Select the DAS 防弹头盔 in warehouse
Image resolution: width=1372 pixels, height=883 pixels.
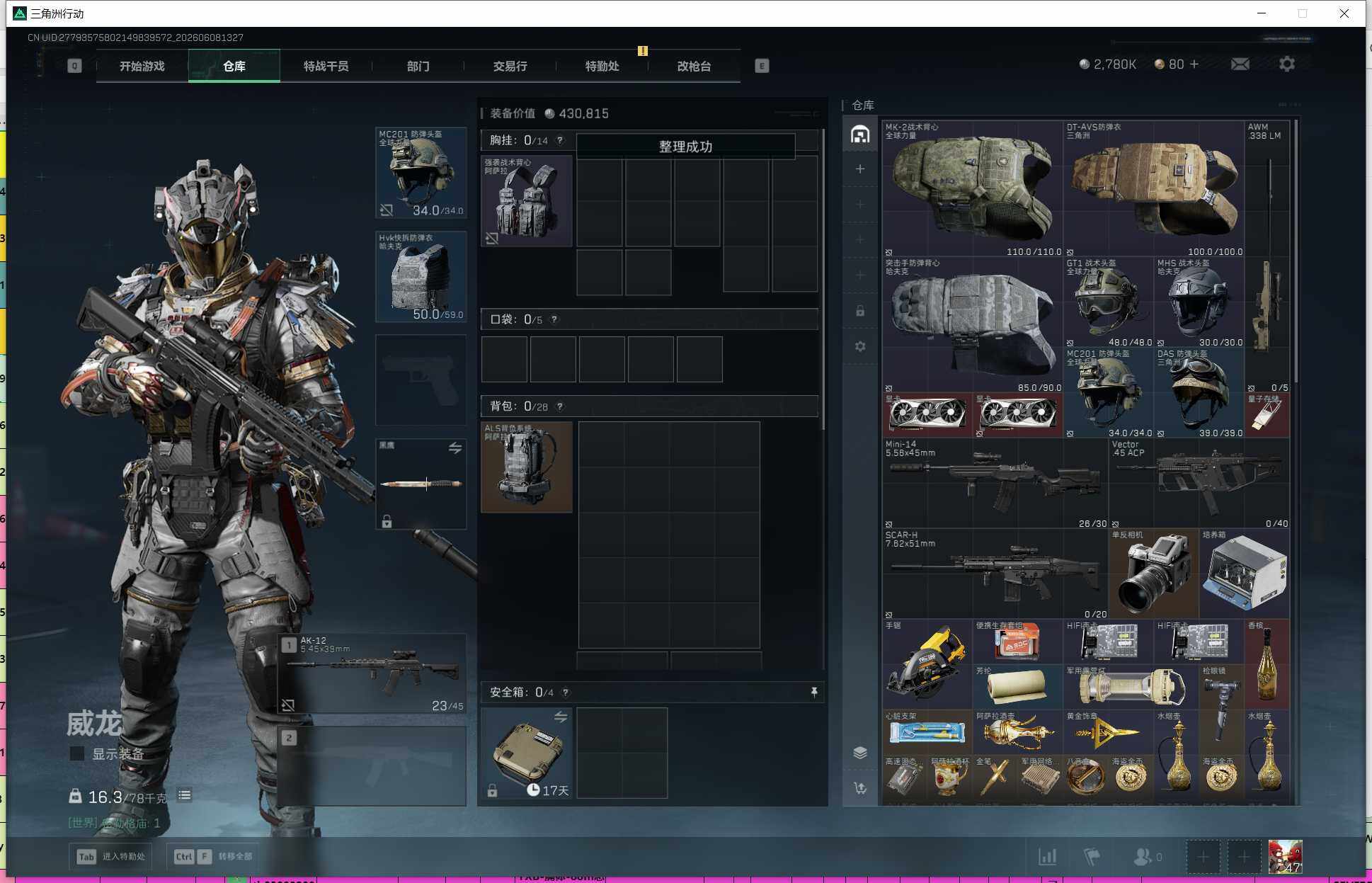[x=1199, y=393]
